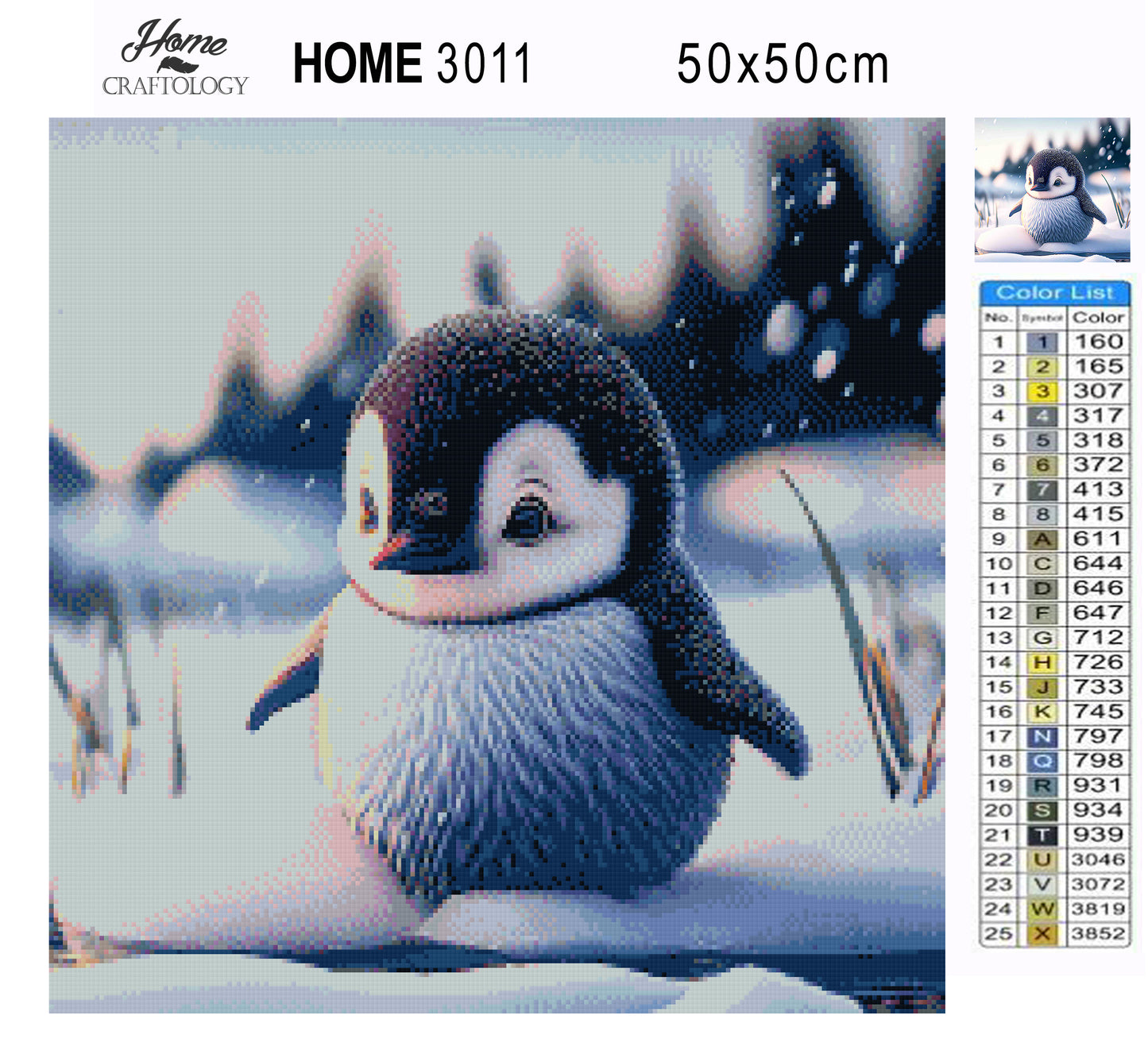Select color code 3819 text
The image size is (1148, 1054).
(1098, 909)
